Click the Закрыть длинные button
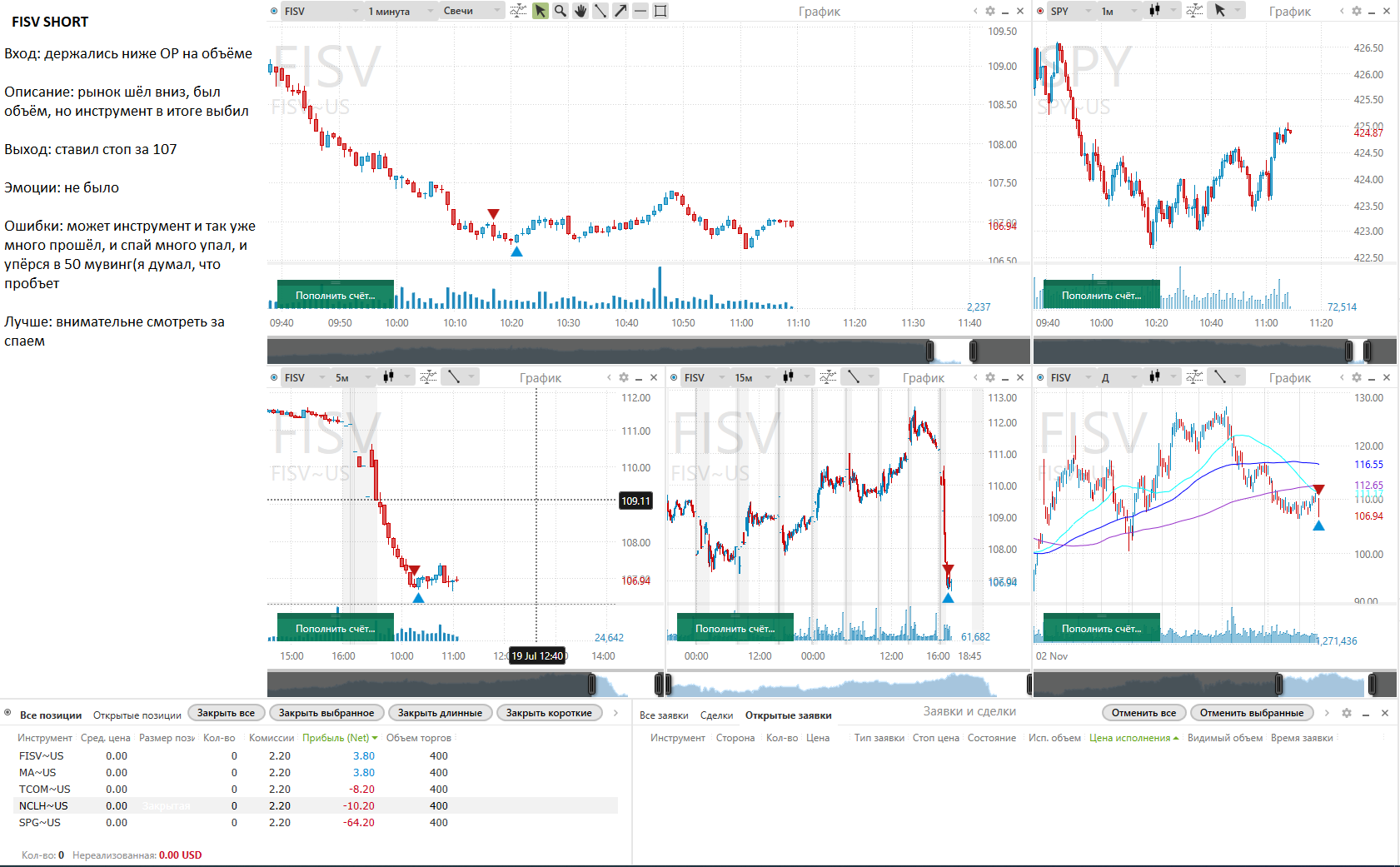This screenshot has width=1400, height=867. coord(440,713)
